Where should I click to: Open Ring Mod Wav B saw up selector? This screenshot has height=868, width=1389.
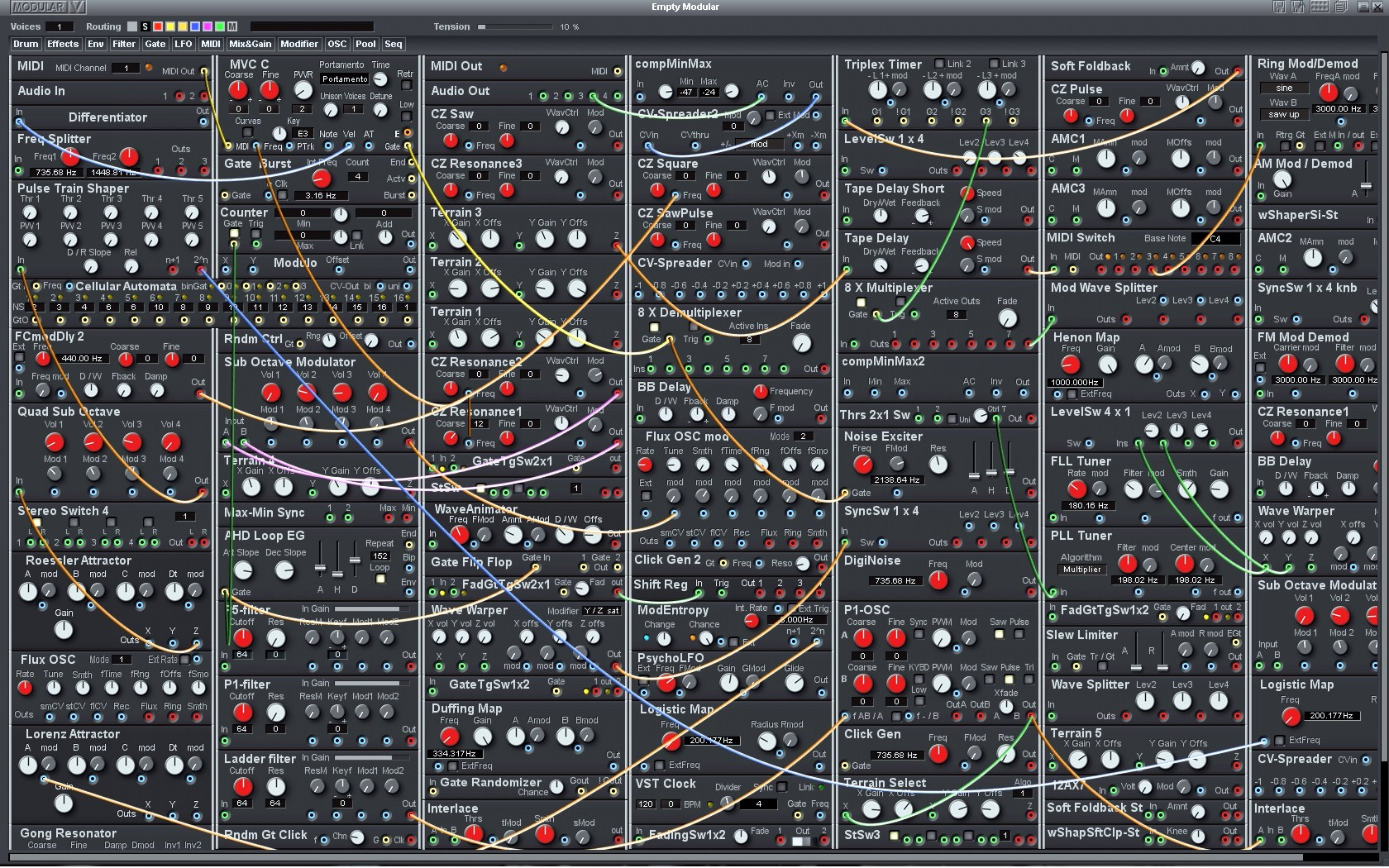coord(1283,115)
